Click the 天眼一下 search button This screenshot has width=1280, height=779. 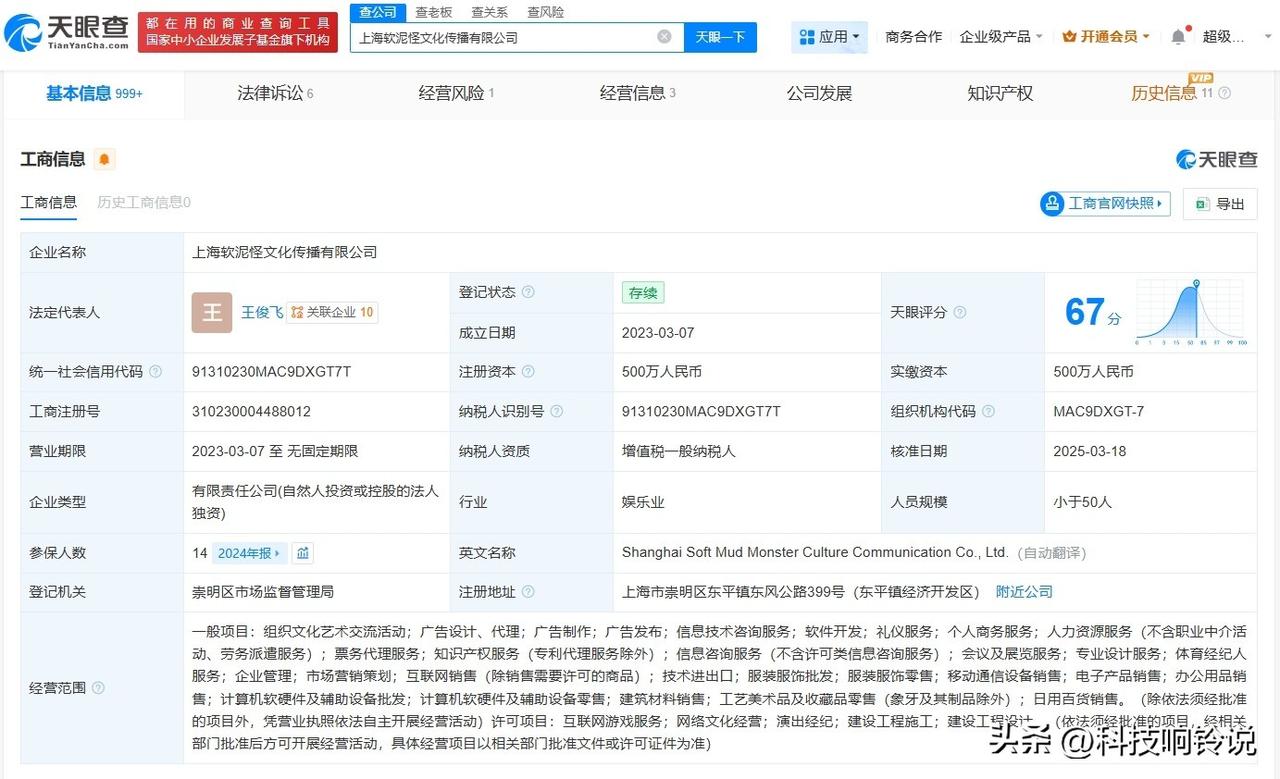click(720, 37)
